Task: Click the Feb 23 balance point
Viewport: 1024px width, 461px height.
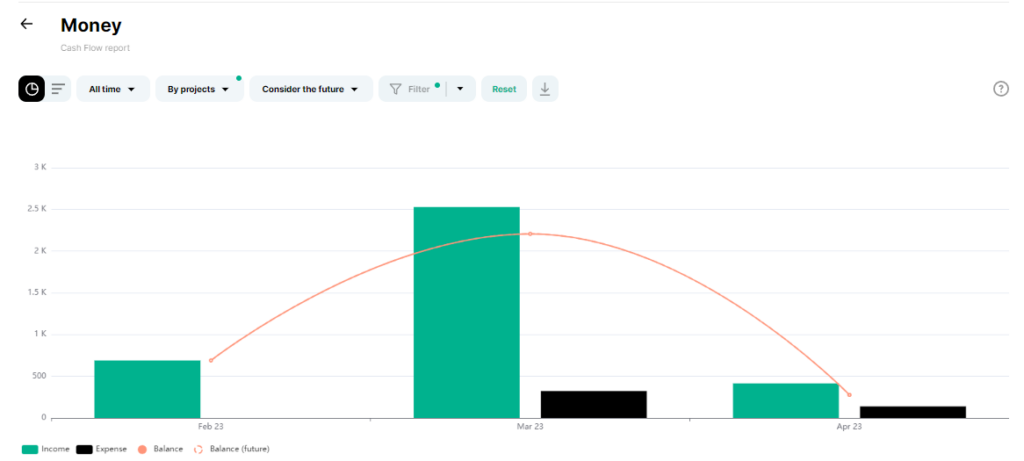Action: point(211,360)
